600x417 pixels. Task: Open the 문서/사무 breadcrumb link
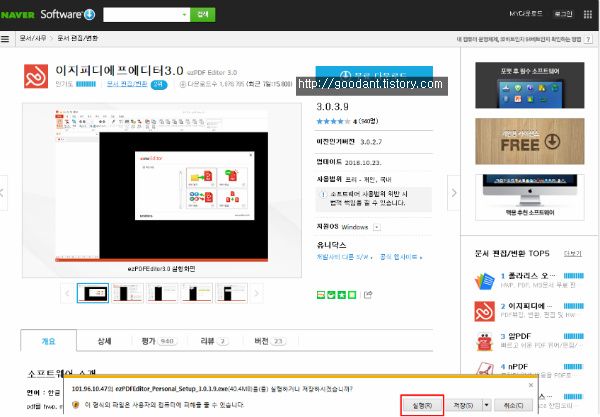coord(33,38)
